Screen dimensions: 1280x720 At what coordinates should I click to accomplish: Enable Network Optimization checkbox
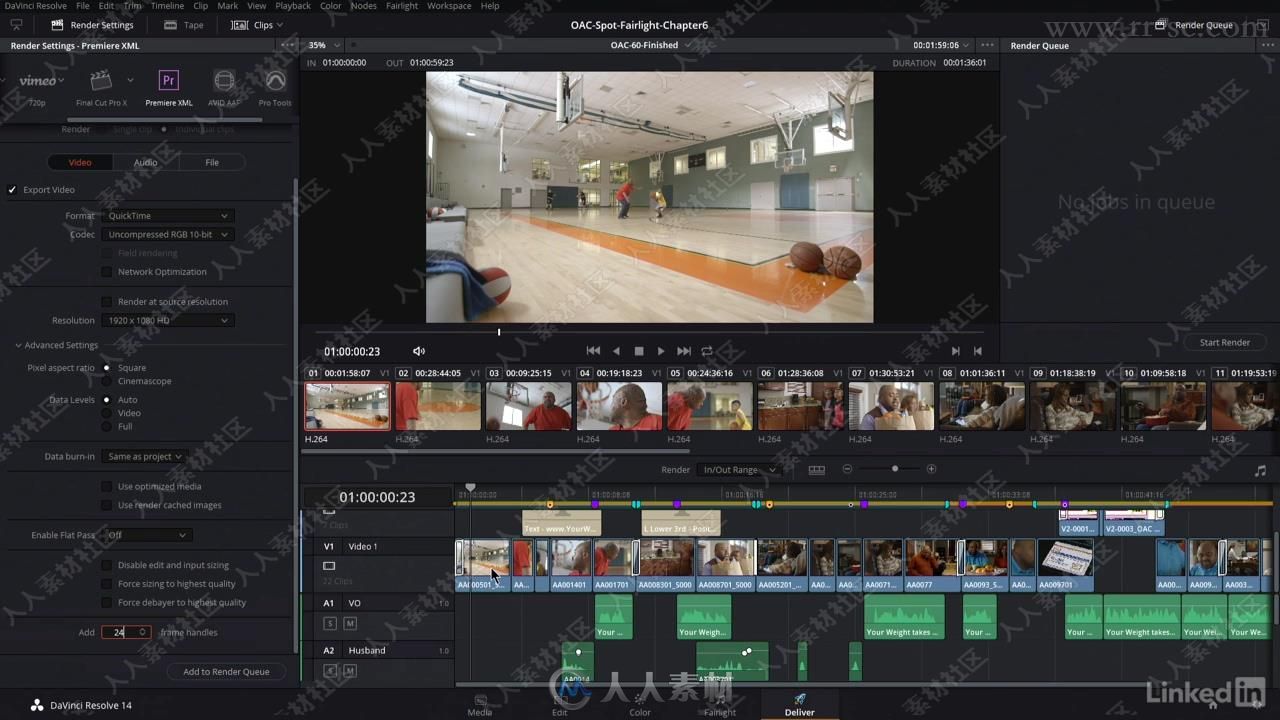click(107, 272)
